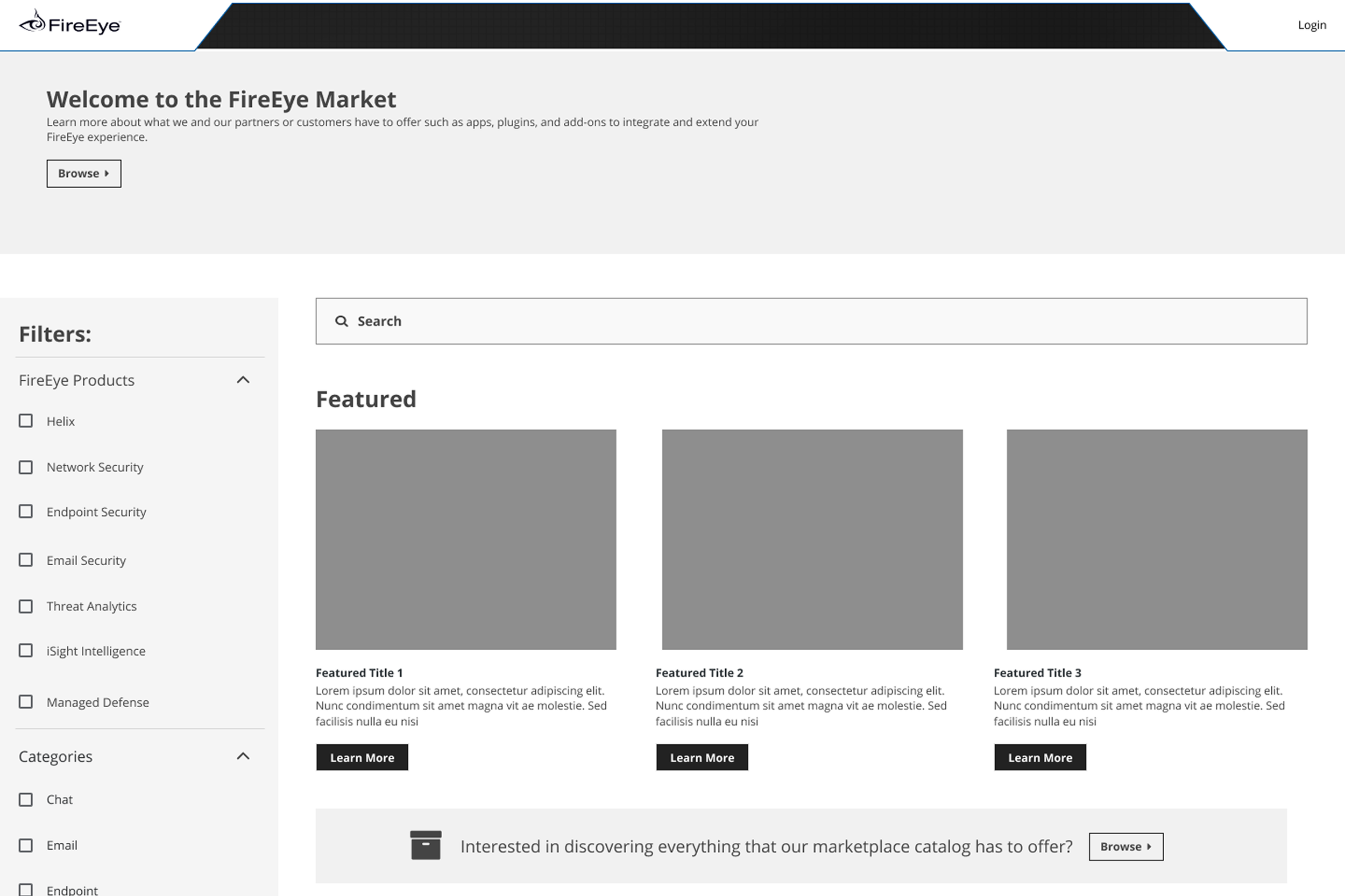Check the iSight Intelligence filter
The height and width of the screenshot is (896, 1345).
[x=26, y=651]
